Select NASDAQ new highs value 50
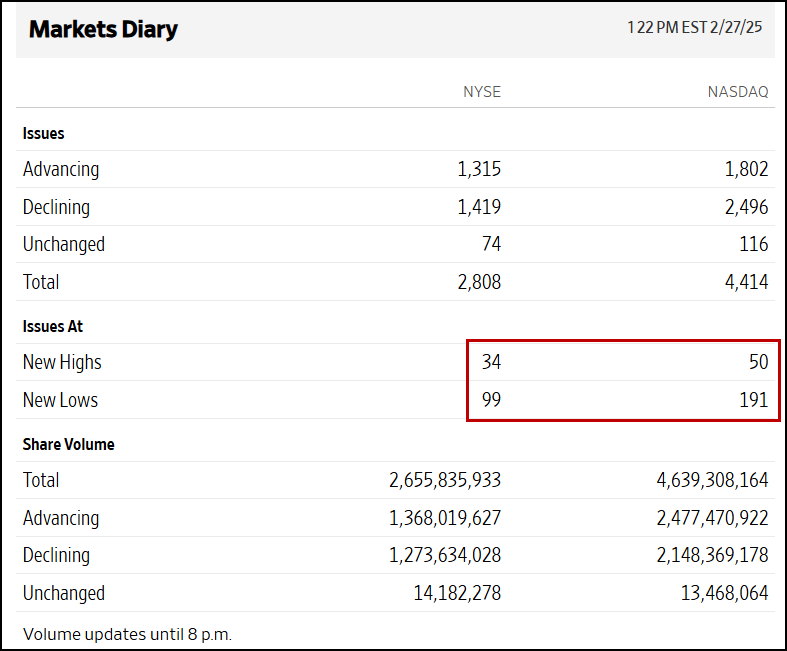This screenshot has height=651, width=787. click(x=758, y=362)
